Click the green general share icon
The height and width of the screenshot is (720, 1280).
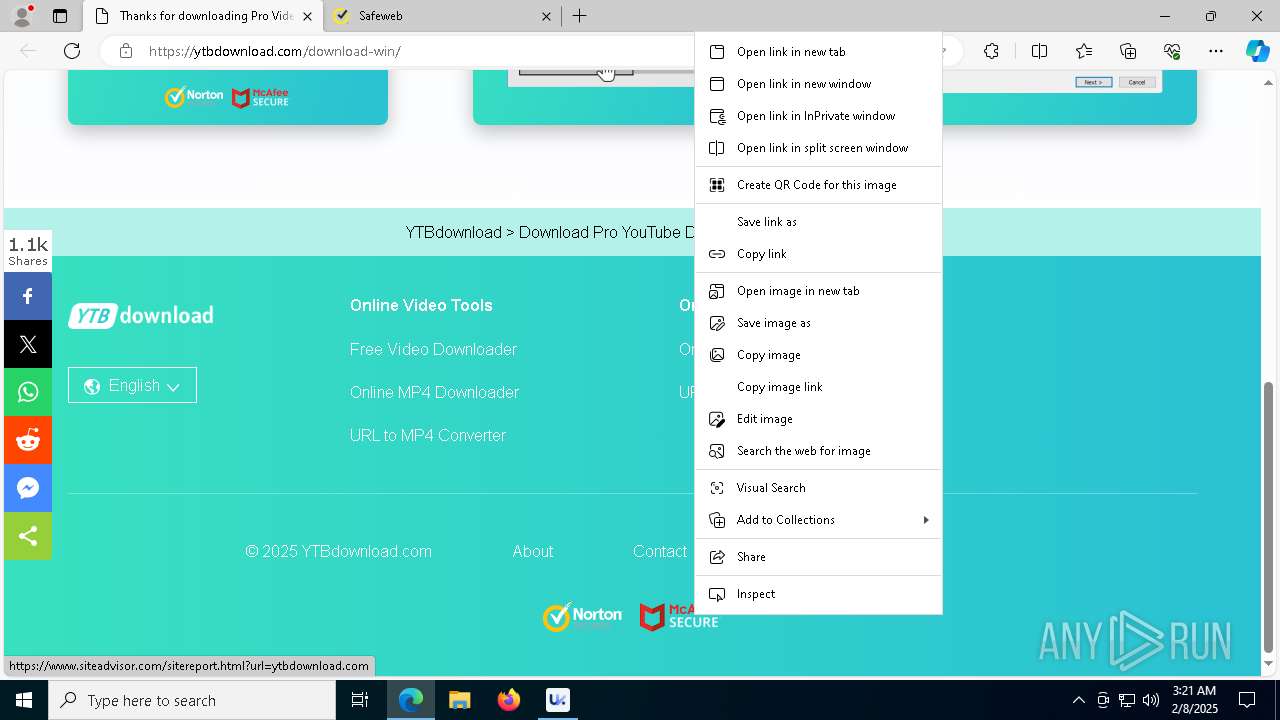click(28, 536)
